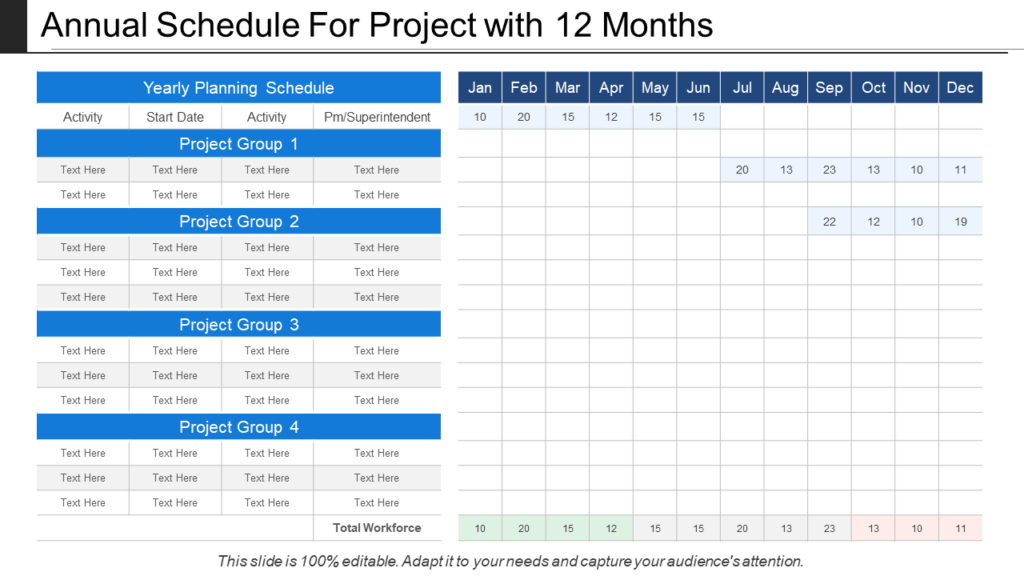Select the Project Group 4 banner
Screen dimensions: 1024x576
[238, 427]
